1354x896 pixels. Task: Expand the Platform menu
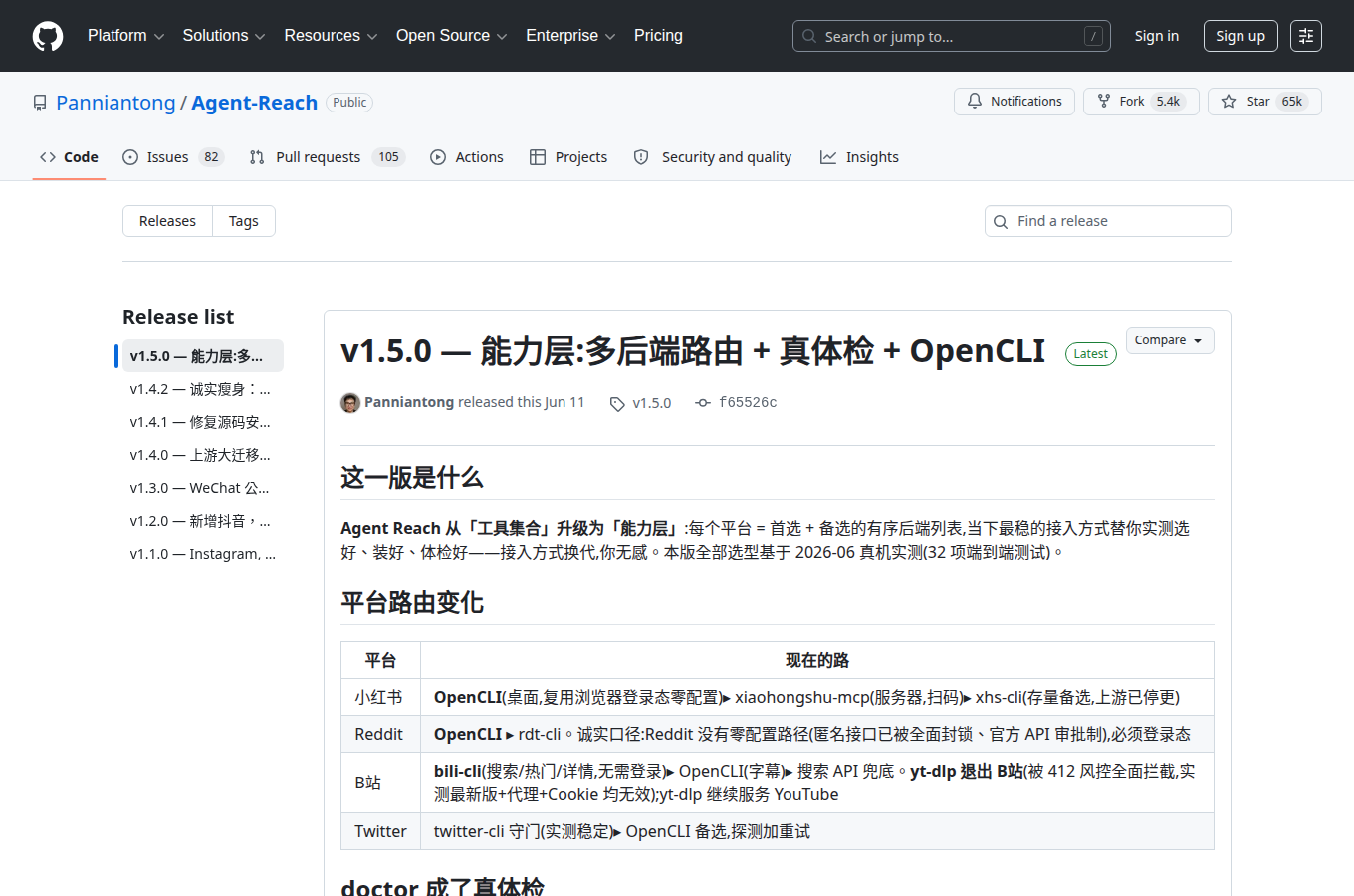(x=126, y=36)
